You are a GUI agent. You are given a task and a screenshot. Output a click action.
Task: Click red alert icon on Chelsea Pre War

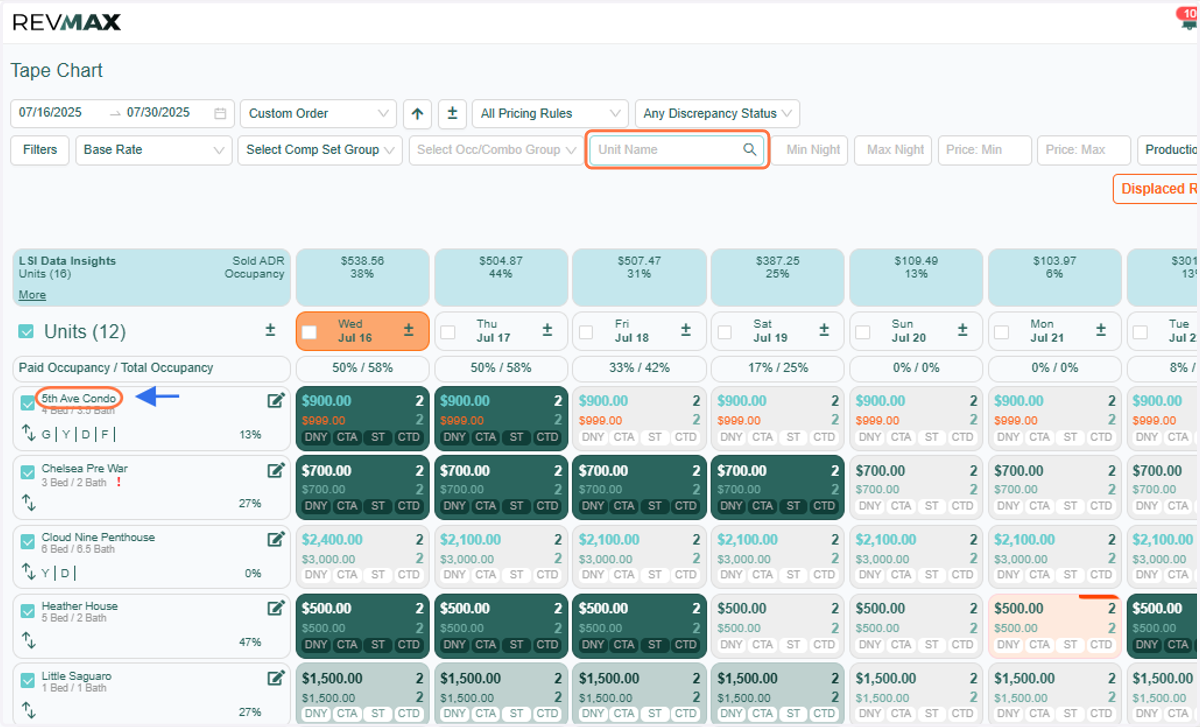119,483
